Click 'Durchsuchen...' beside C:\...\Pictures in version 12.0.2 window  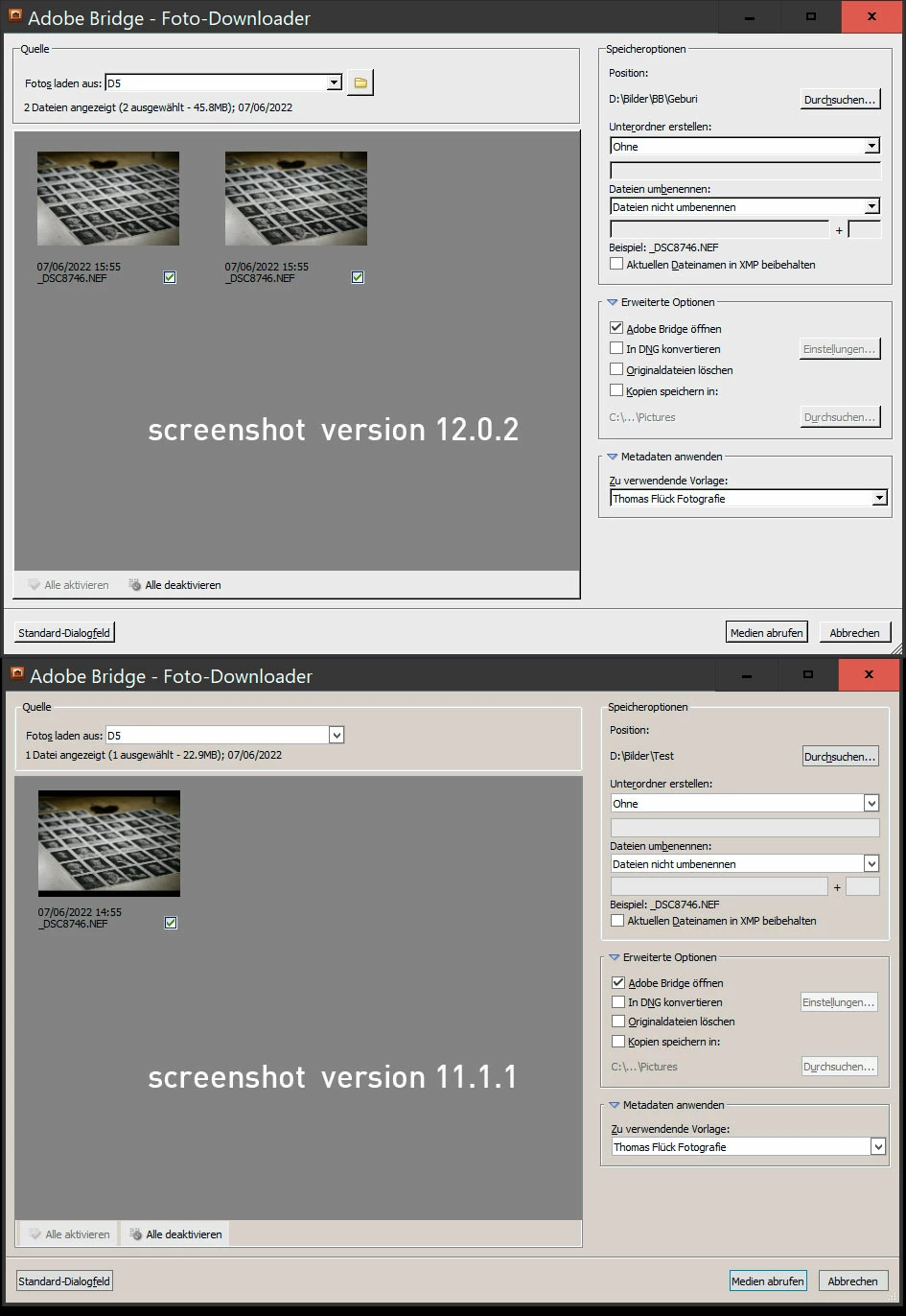click(840, 417)
